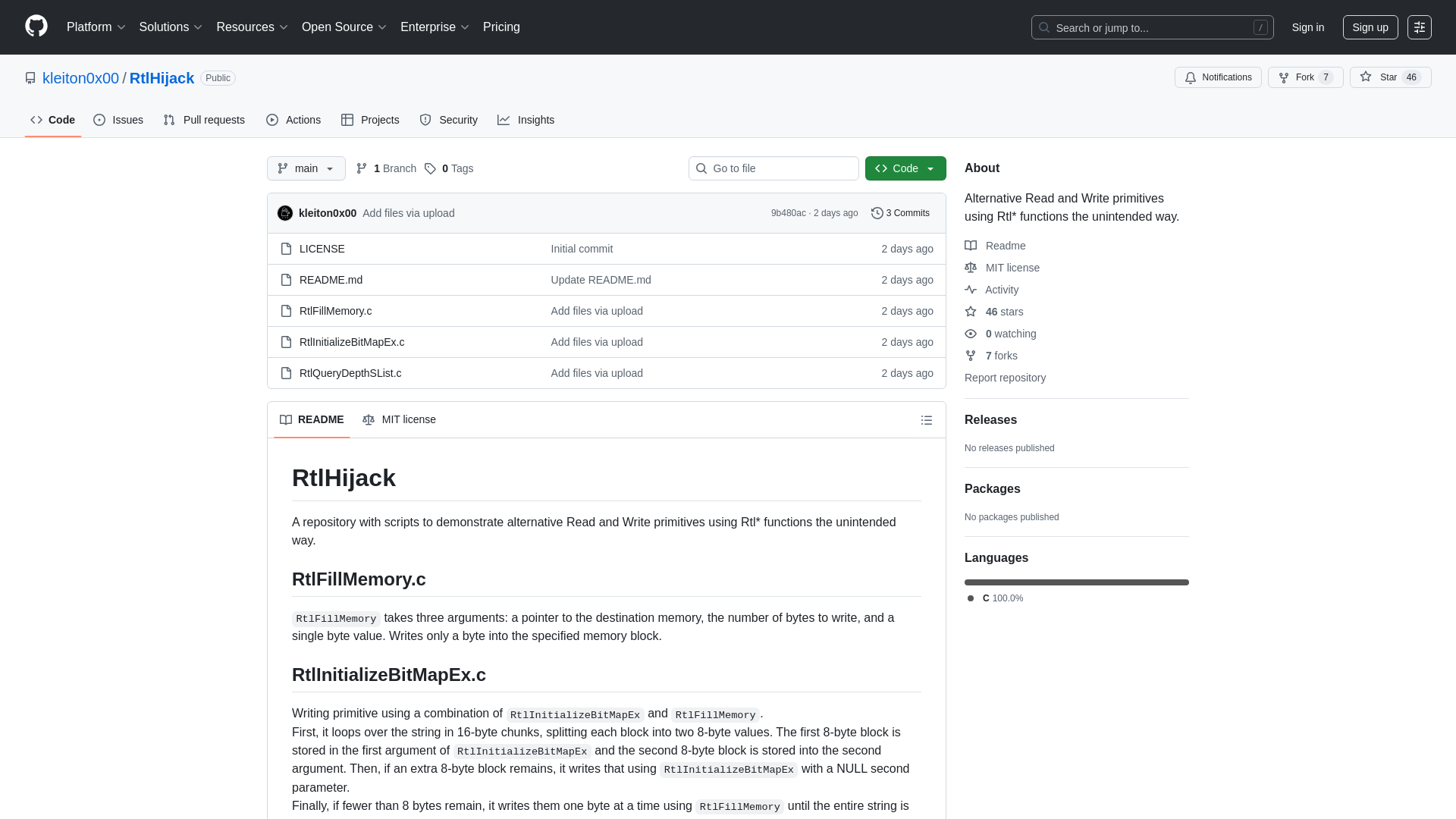
Task: Open the RtlQueryDepthSList.c file
Action: tap(350, 373)
